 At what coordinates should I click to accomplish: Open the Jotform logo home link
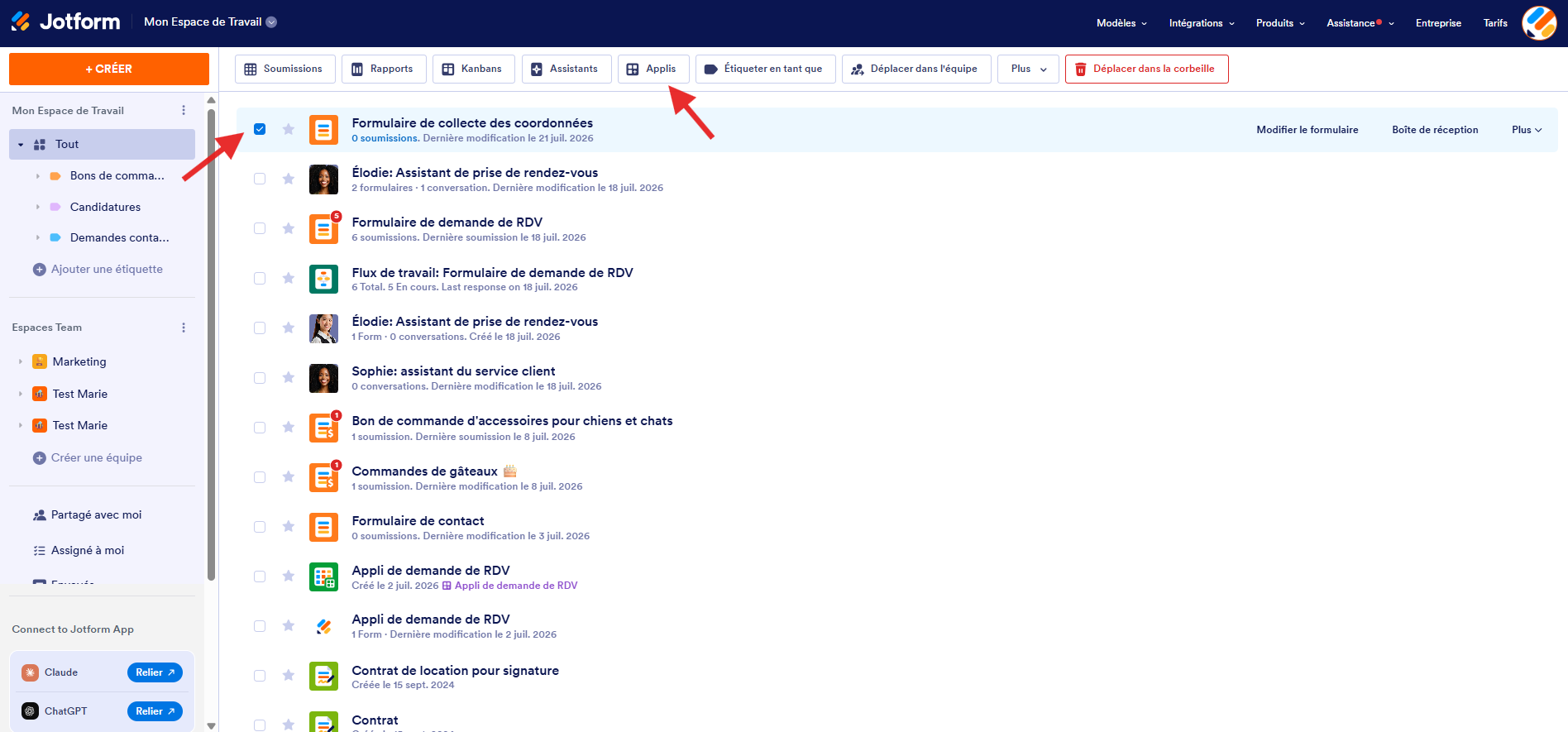pos(65,22)
